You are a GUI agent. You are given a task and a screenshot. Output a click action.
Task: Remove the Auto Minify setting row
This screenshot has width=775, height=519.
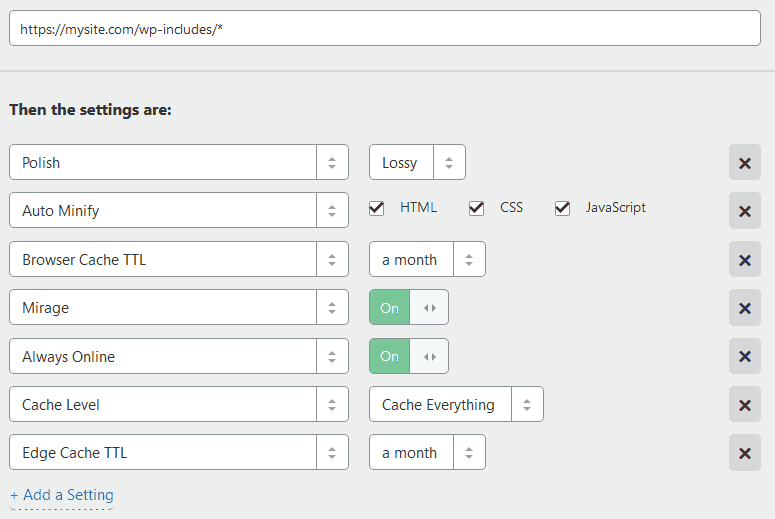point(744,211)
